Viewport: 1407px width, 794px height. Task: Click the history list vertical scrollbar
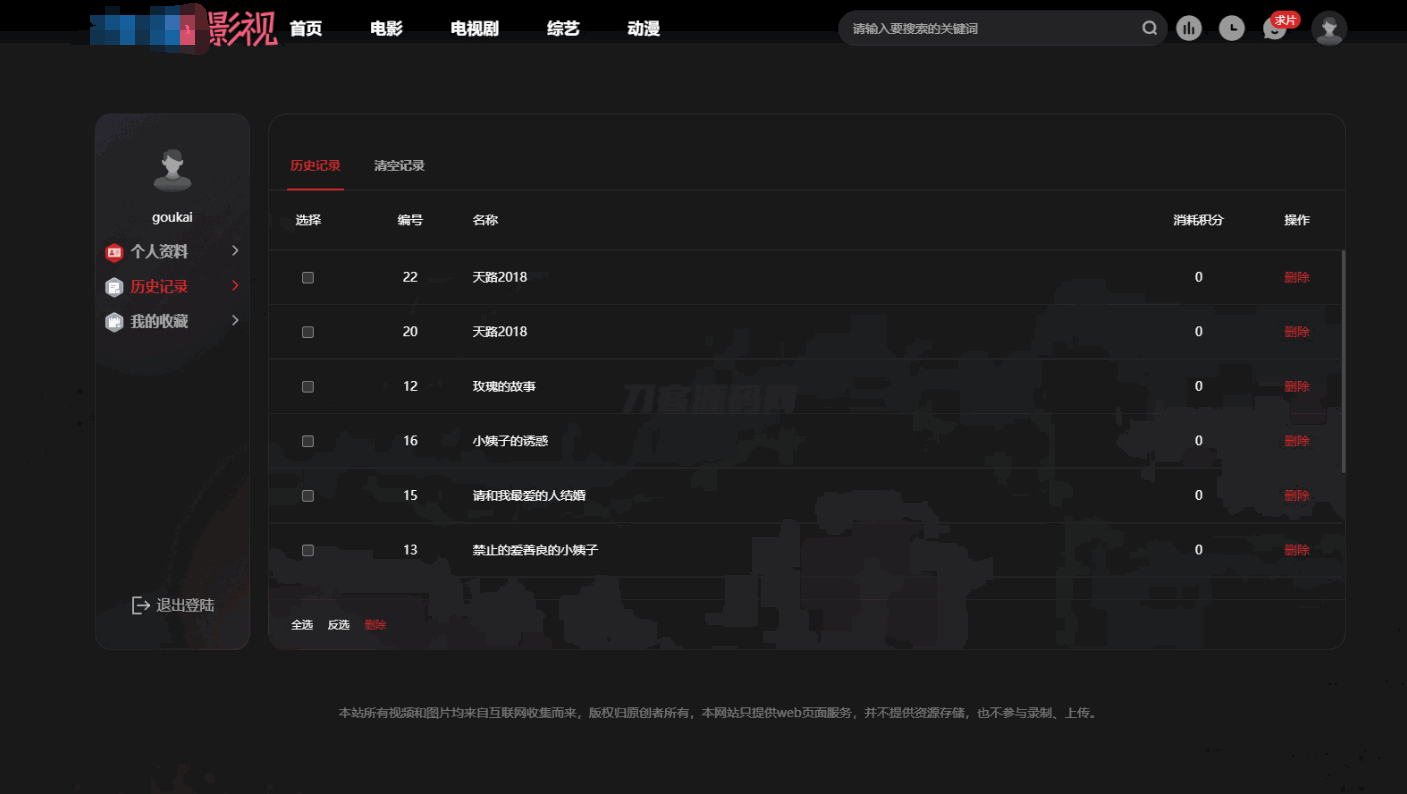[1343, 360]
